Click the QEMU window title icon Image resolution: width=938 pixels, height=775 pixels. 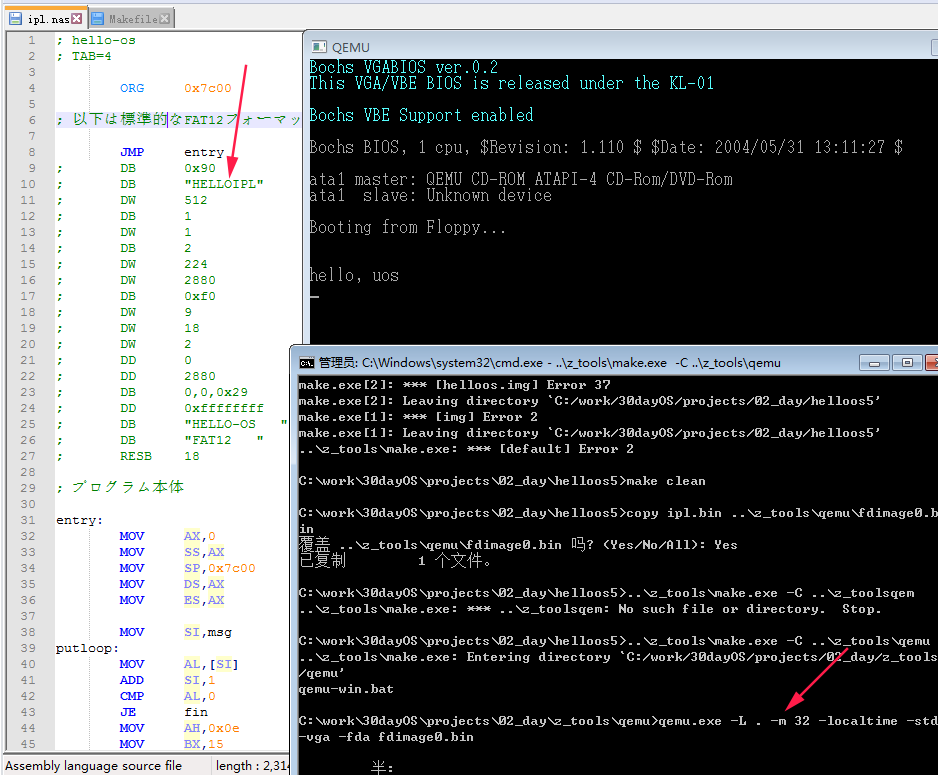pos(319,47)
